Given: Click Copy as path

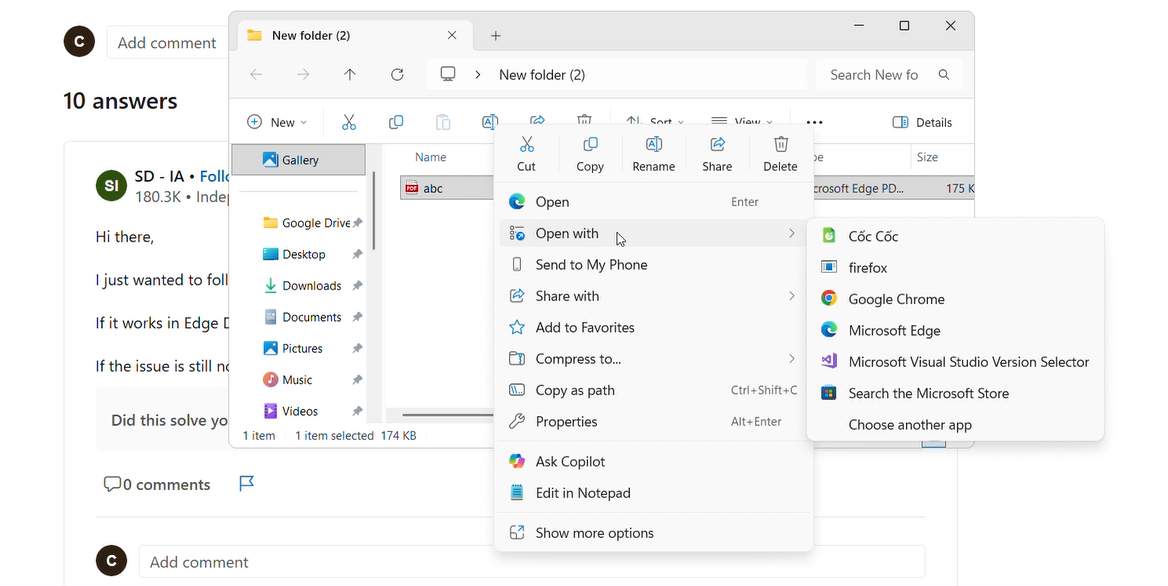Looking at the screenshot, I should tap(653, 390).
